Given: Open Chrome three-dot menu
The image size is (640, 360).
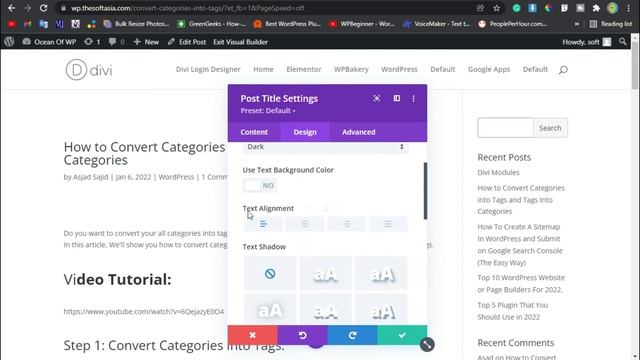Looking at the screenshot, I should click(x=629, y=8).
